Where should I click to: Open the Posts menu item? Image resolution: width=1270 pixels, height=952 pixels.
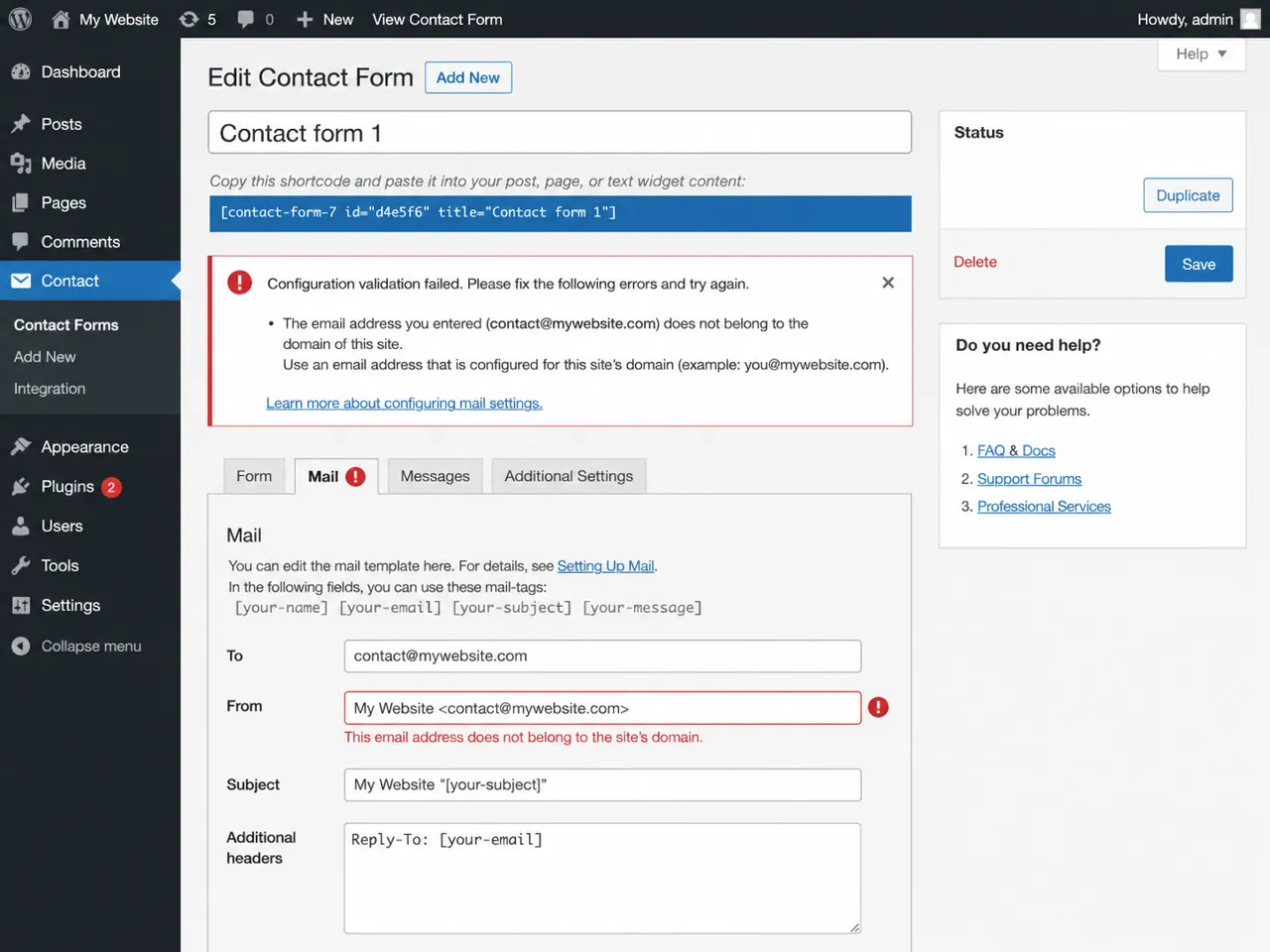click(90, 124)
